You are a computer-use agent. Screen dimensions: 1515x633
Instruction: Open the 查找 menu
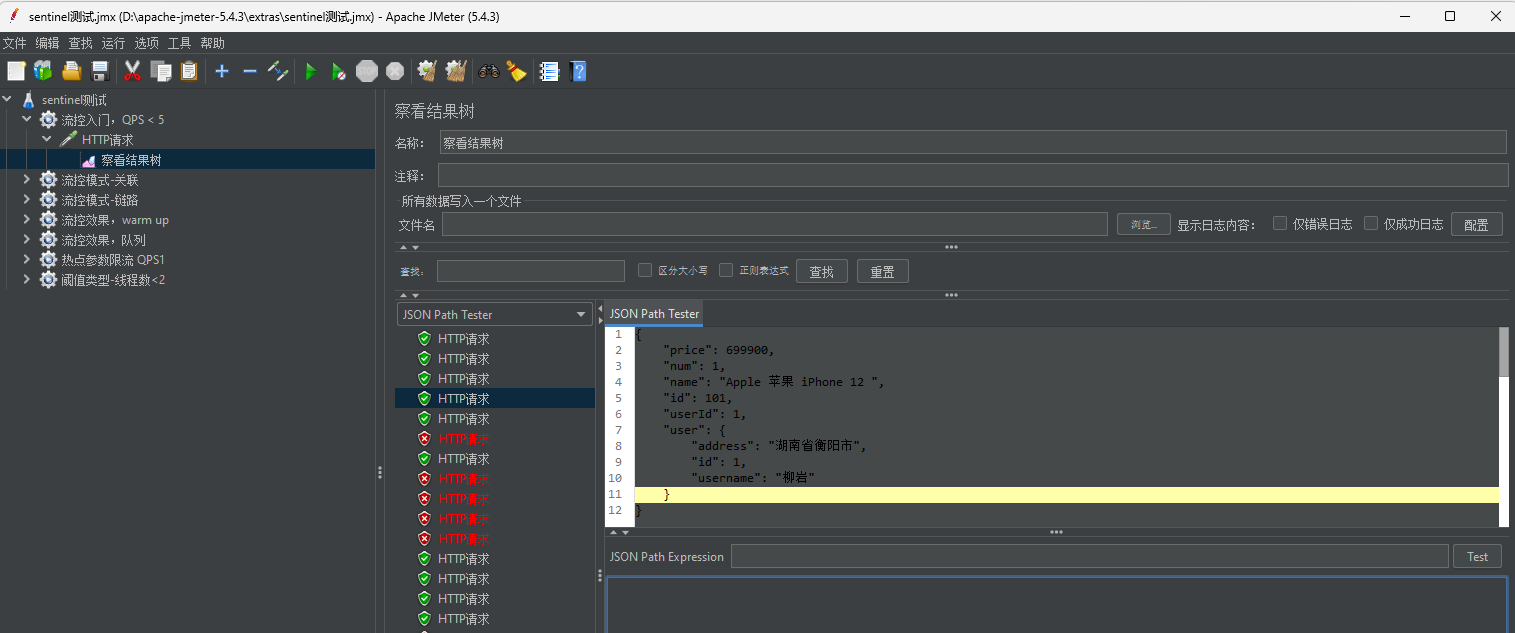(x=80, y=43)
